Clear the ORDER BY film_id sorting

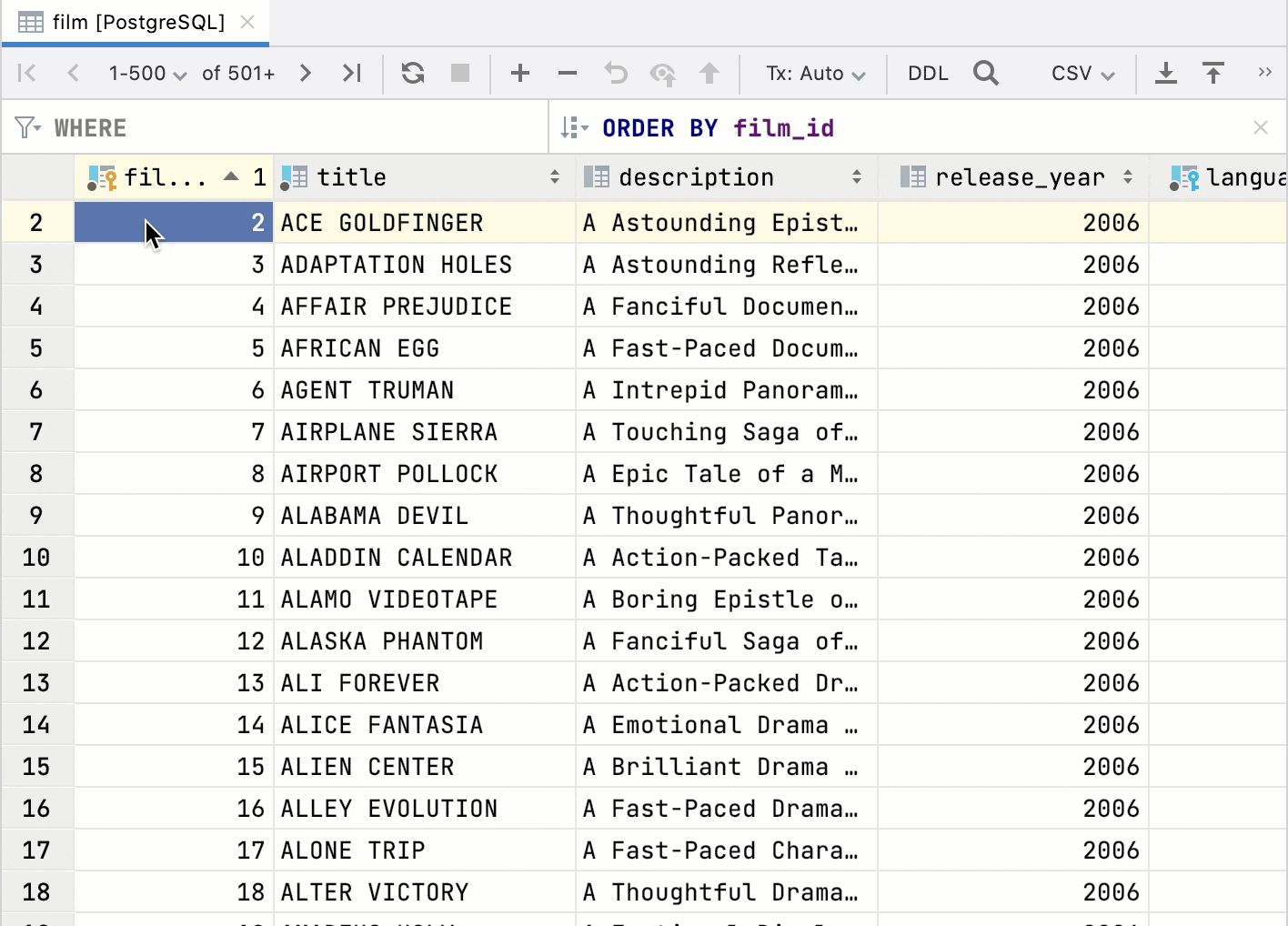[1261, 127]
